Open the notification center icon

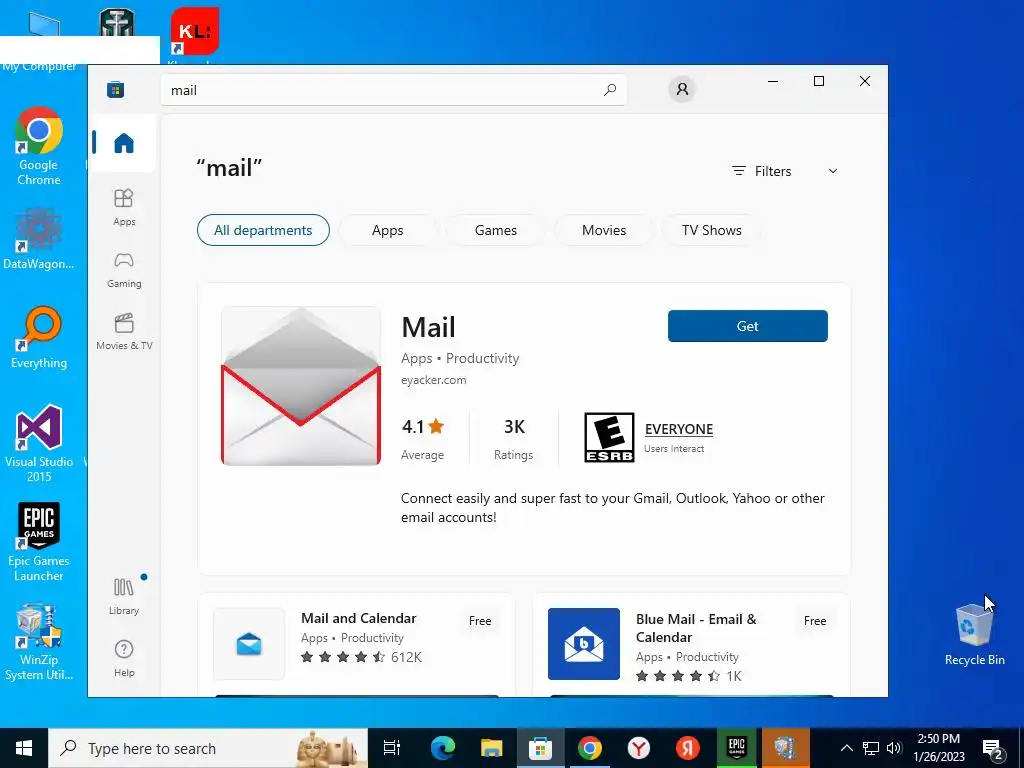[993, 749]
